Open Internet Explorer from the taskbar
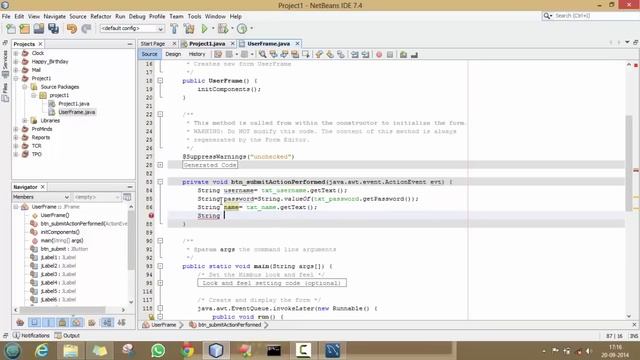This screenshot has width=640, height=360. [42, 350]
